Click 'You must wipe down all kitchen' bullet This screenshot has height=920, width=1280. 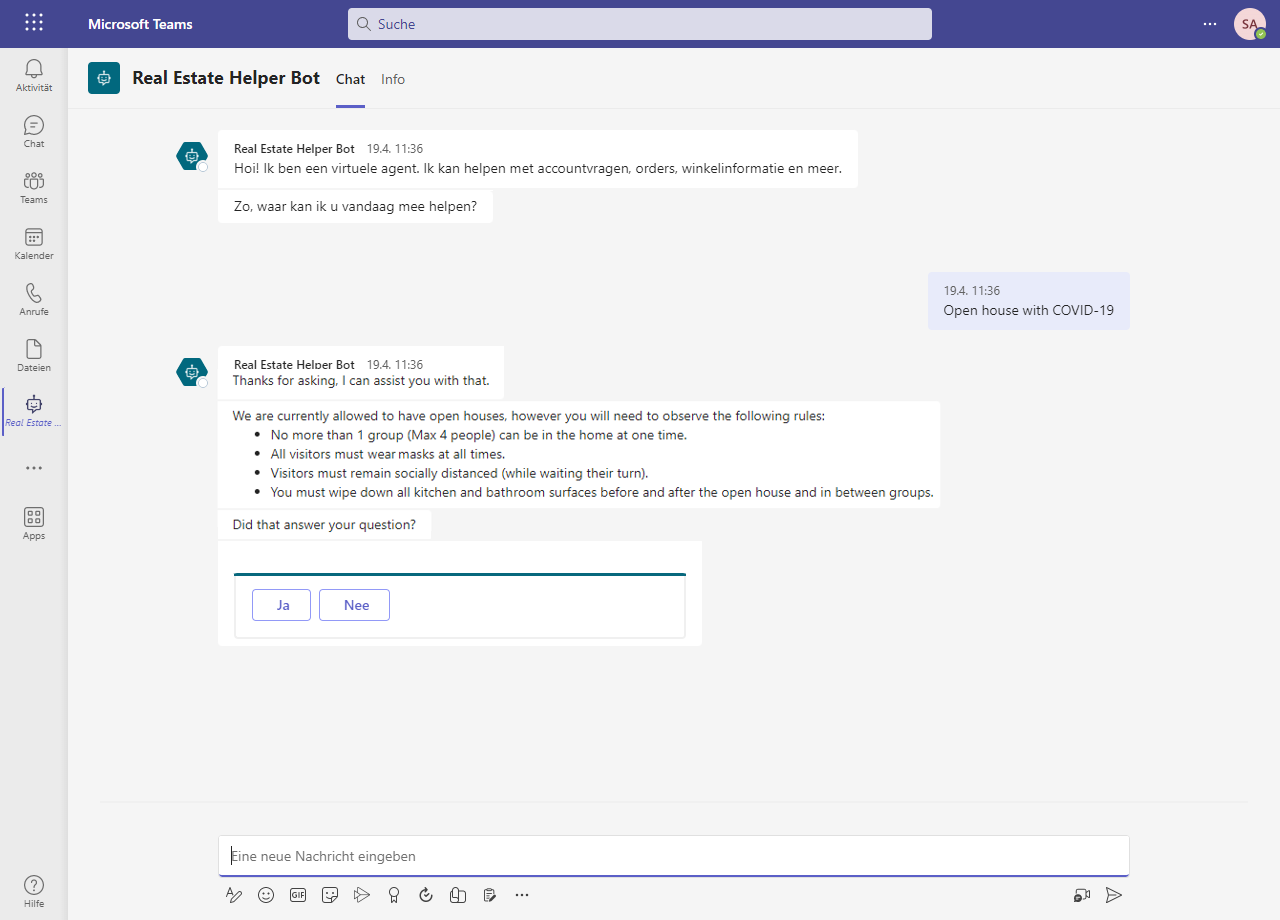click(x=602, y=492)
